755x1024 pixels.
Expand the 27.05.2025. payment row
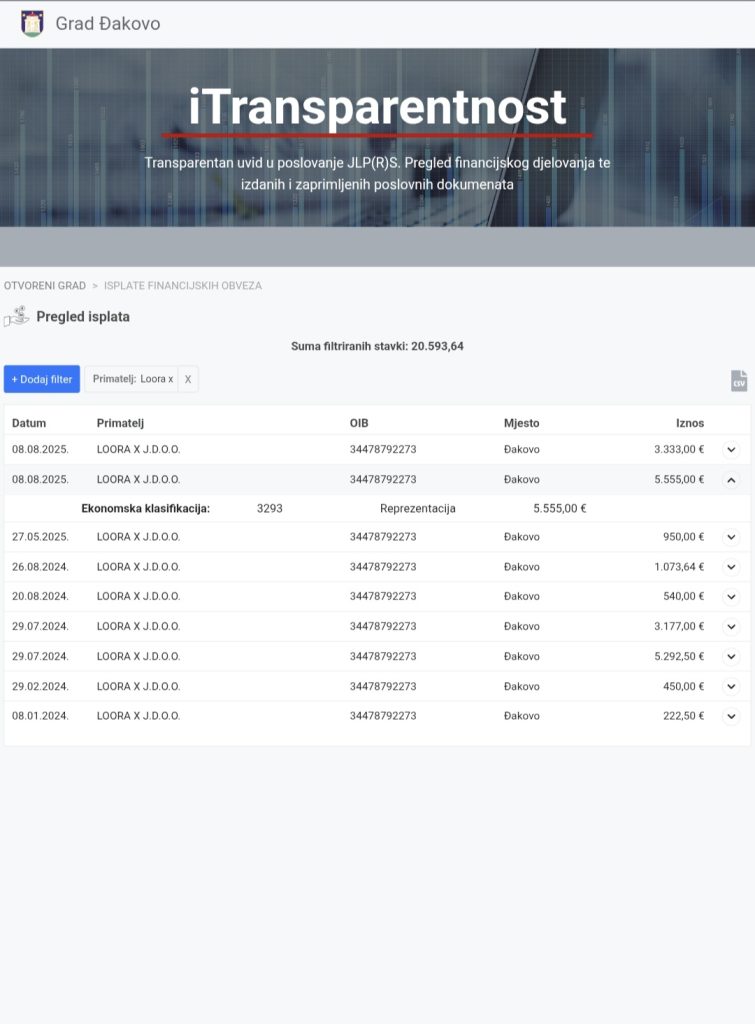tap(731, 537)
